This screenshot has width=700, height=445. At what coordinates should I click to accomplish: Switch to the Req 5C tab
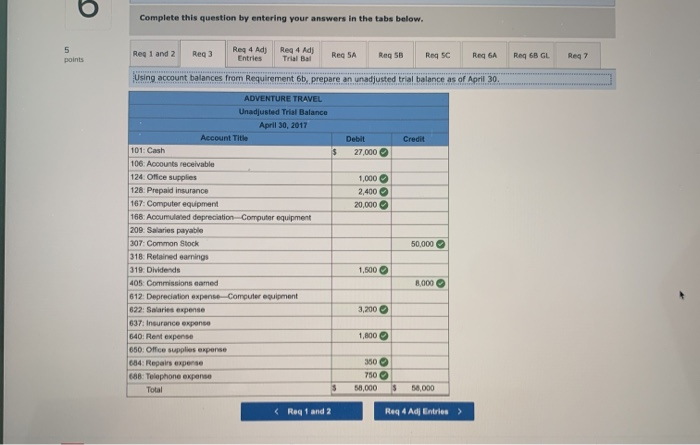click(438, 55)
